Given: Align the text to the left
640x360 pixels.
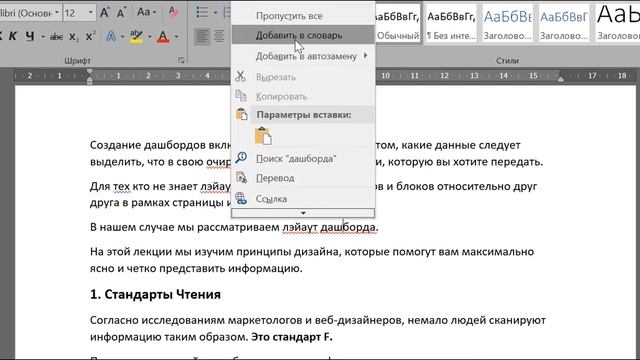Looking at the screenshot, I should 201,37.
